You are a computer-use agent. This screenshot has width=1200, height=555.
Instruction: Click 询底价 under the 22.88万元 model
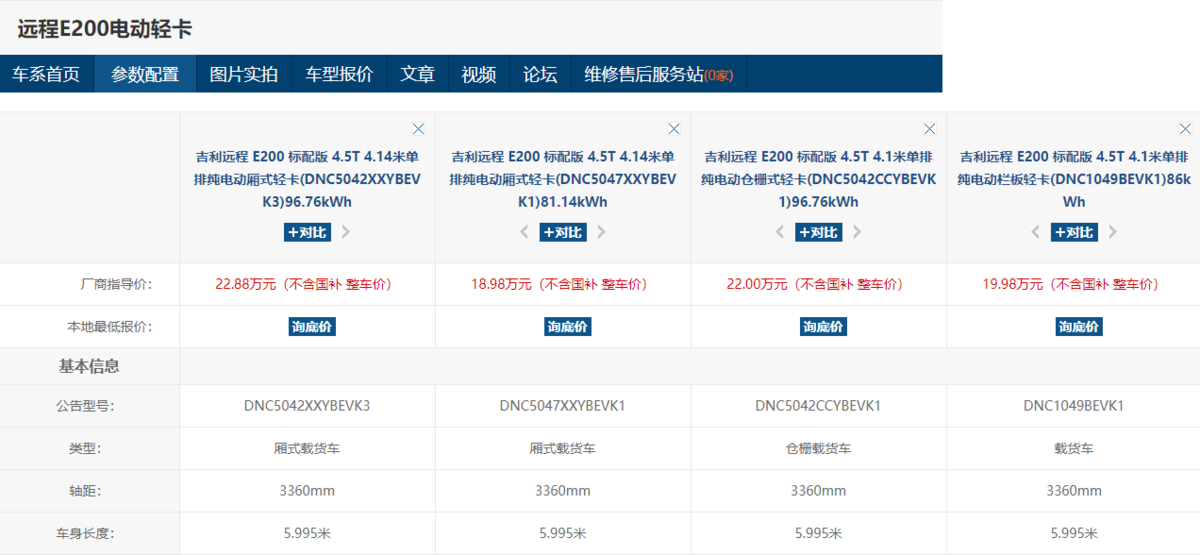tap(312, 326)
